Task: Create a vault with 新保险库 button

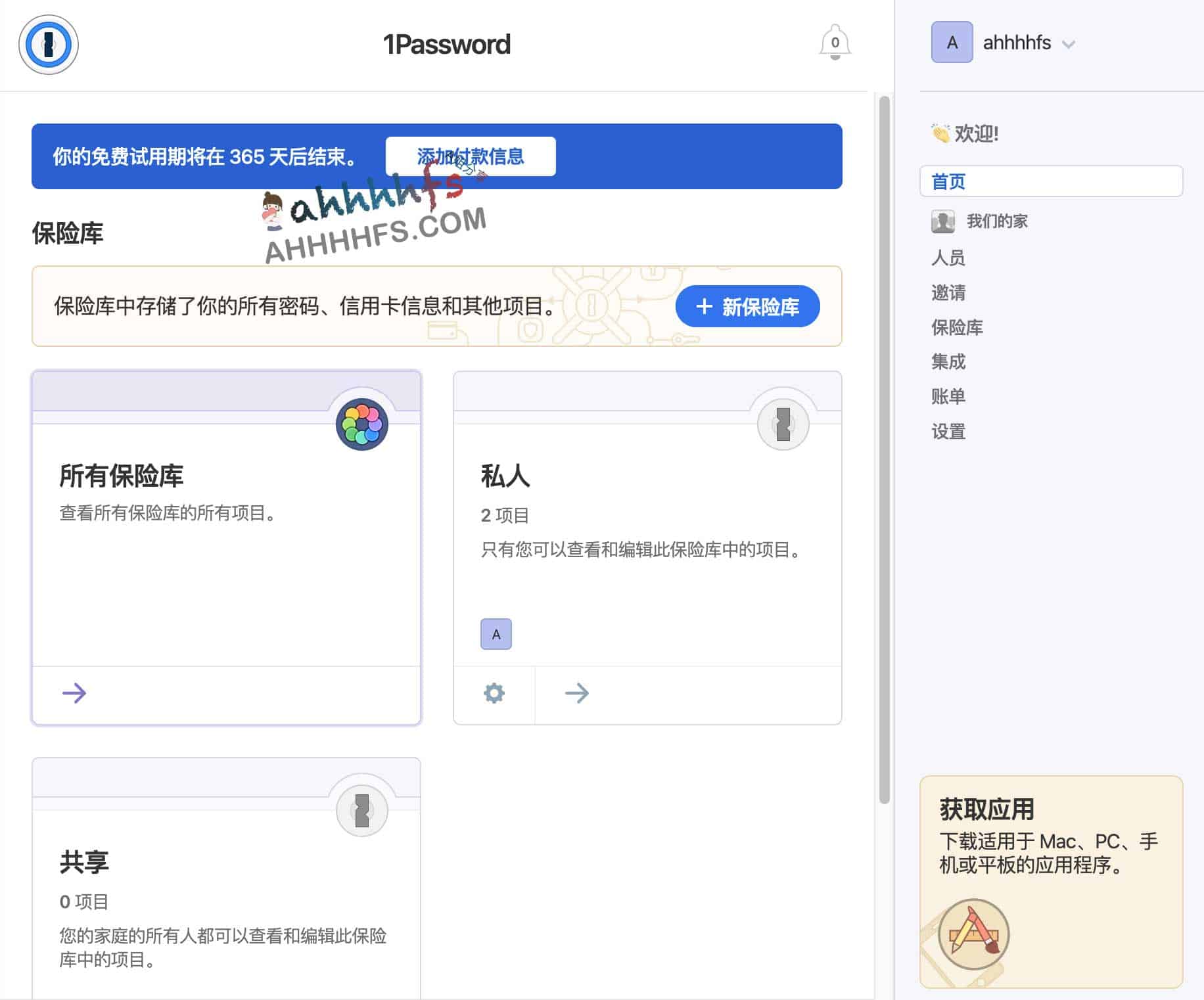Action: click(x=747, y=306)
